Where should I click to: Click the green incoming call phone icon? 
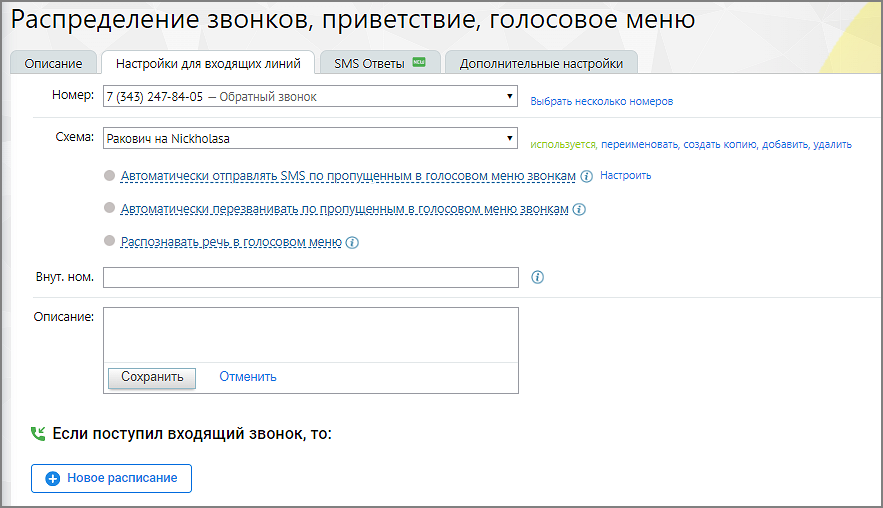pos(38,434)
